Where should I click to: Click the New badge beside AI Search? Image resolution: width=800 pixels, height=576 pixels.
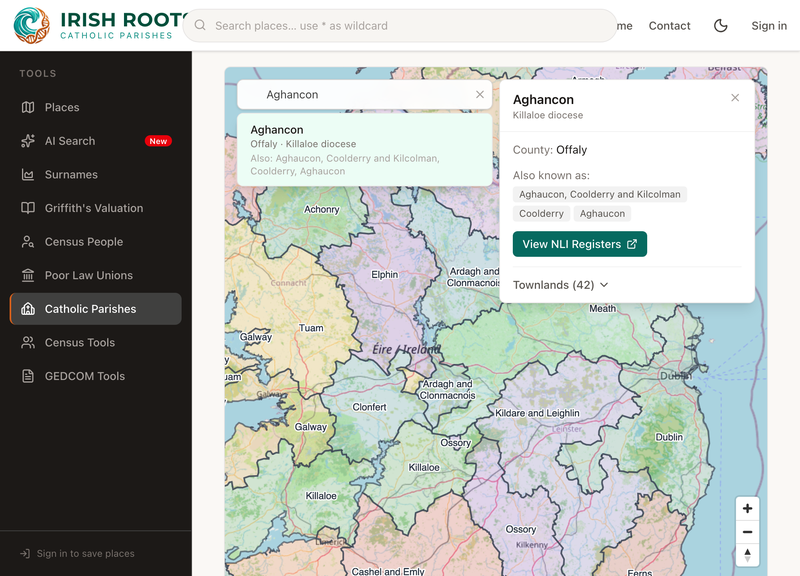point(158,141)
